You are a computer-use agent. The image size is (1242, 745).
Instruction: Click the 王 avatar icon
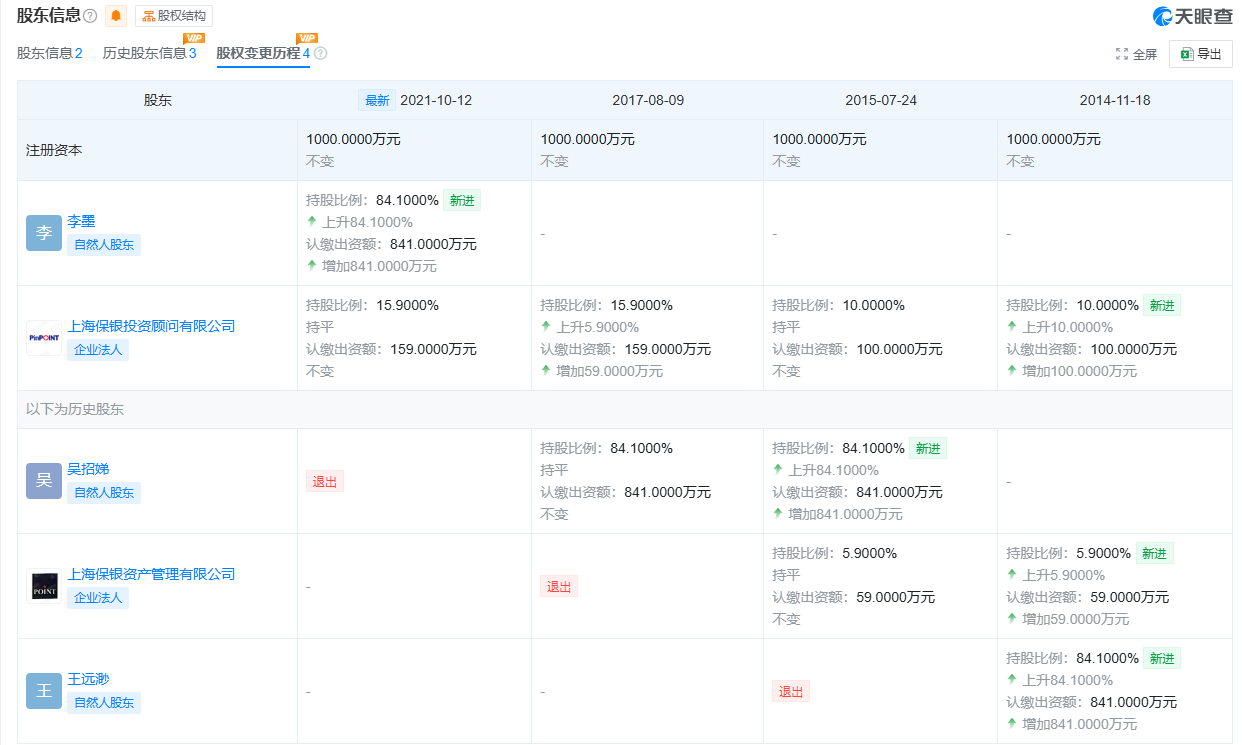coord(43,689)
